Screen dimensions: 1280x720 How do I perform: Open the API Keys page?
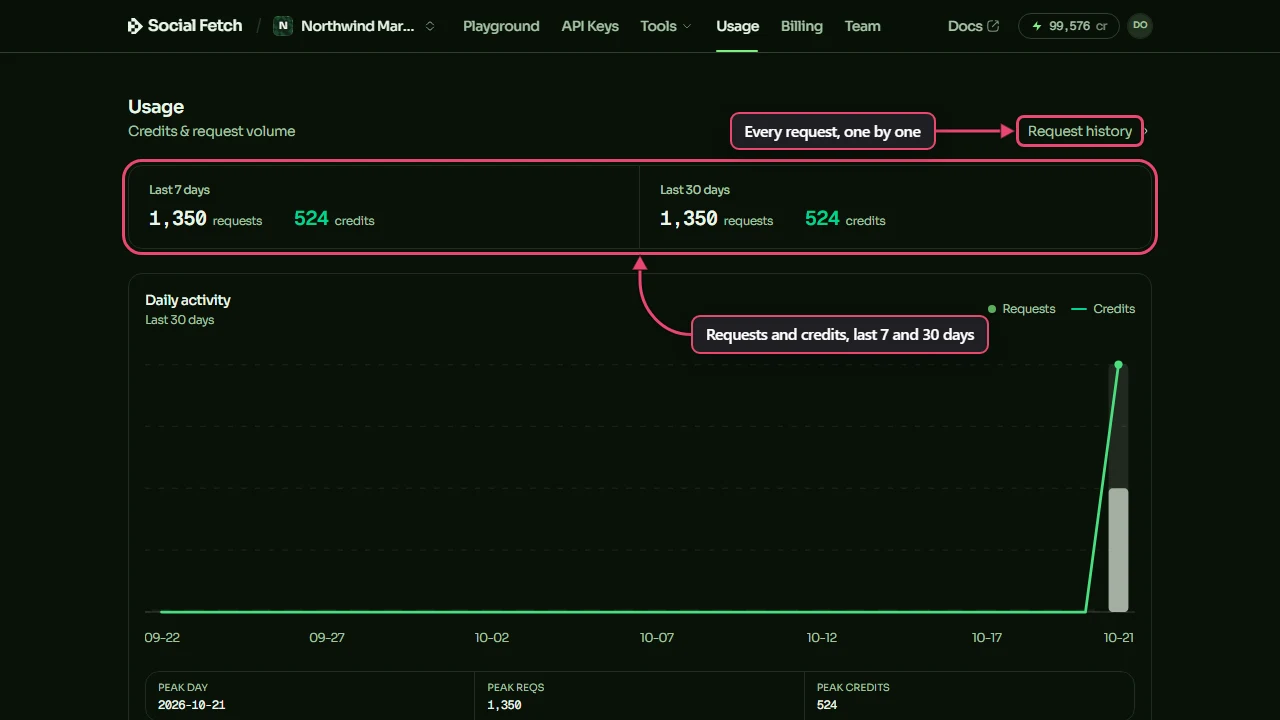[x=590, y=26]
